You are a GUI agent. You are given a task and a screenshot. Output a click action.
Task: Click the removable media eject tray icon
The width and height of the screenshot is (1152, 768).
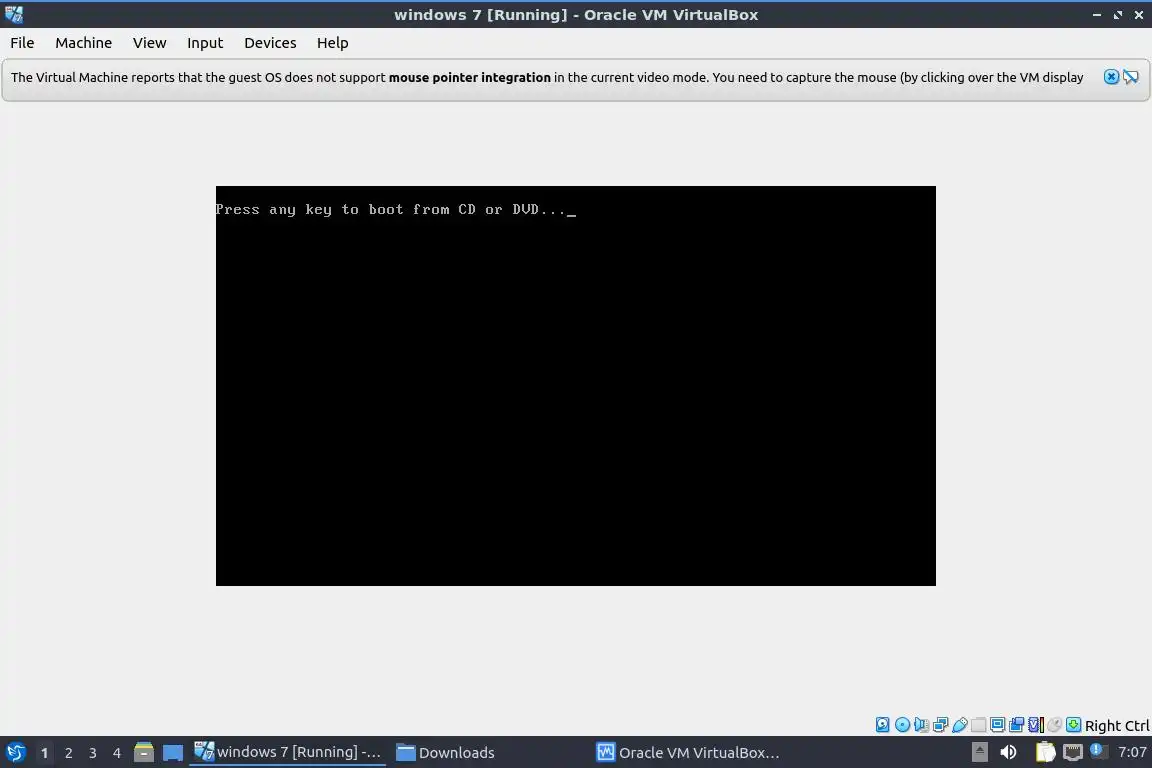(x=979, y=752)
